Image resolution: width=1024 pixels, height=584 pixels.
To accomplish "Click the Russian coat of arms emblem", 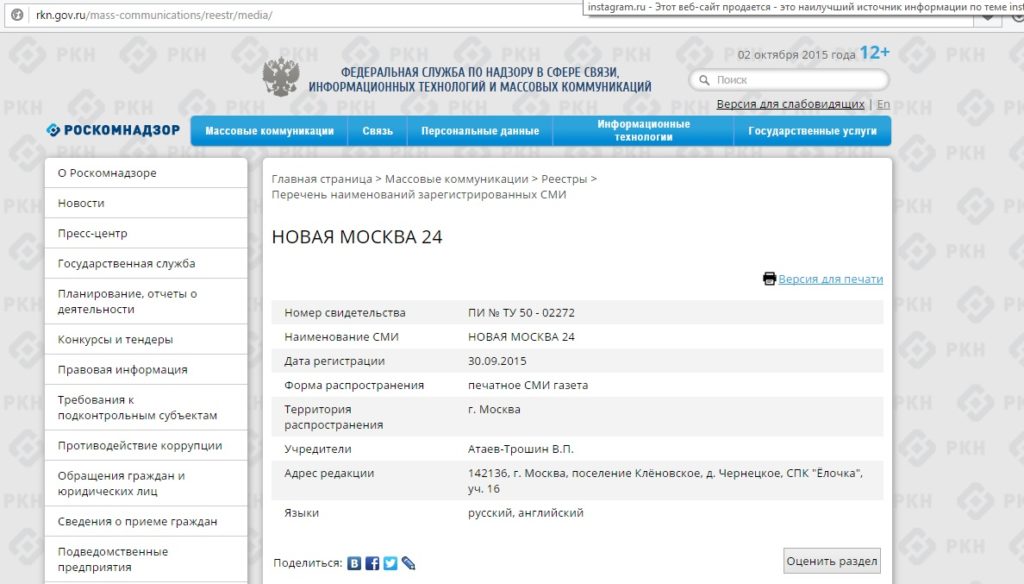I will click(x=281, y=77).
